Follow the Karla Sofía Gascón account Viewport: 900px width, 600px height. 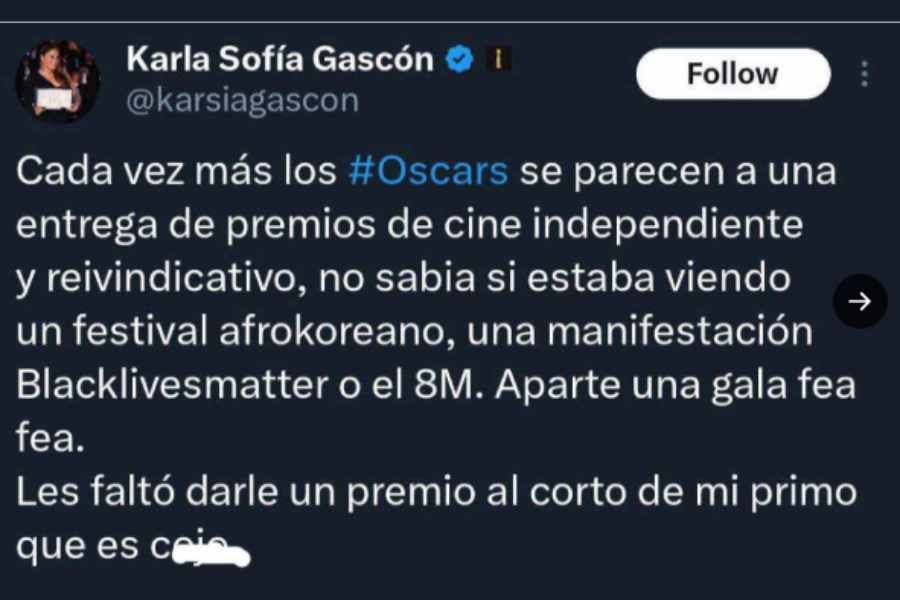click(x=733, y=73)
